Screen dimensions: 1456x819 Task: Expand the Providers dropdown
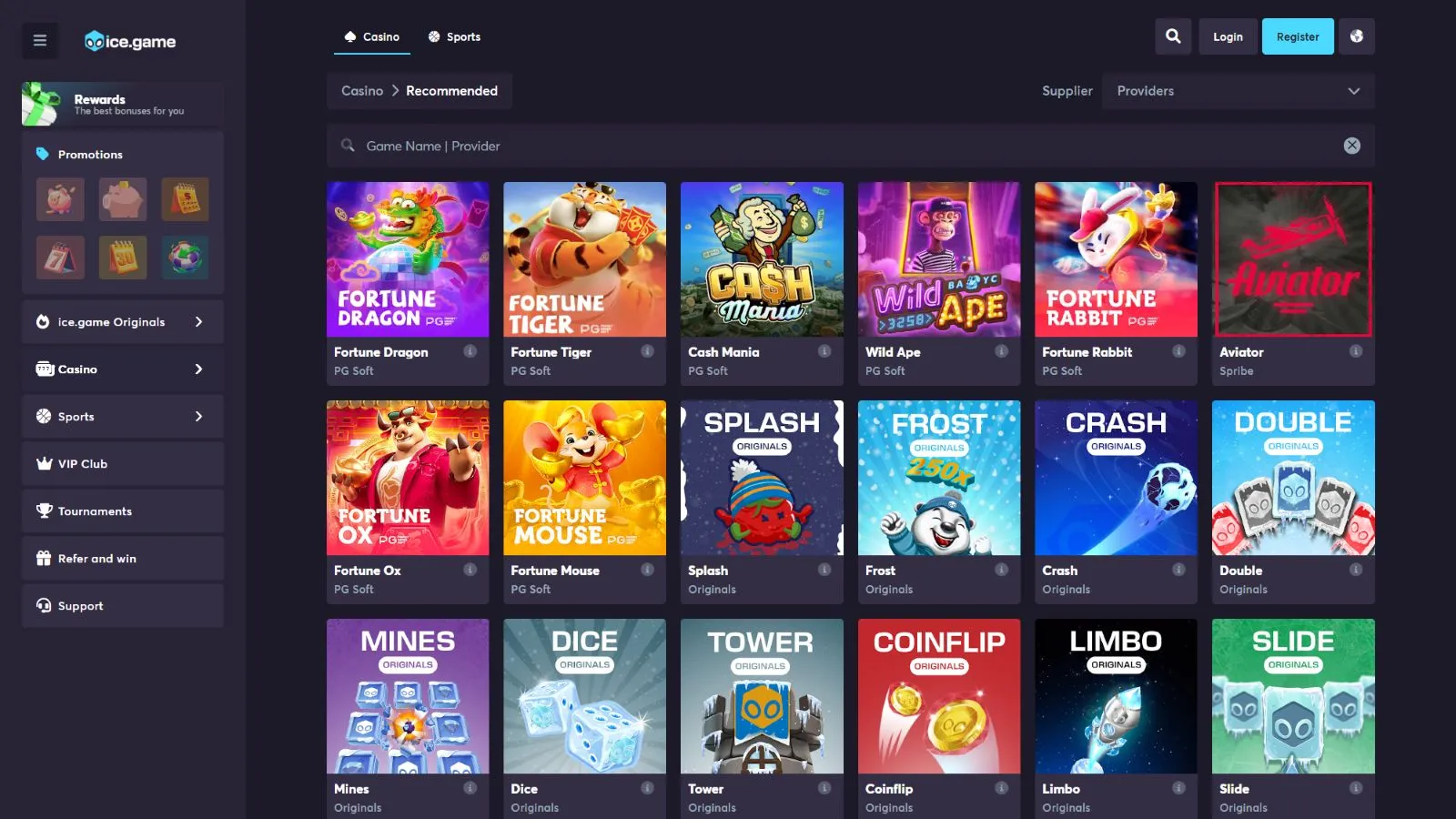[x=1238, y=91]
